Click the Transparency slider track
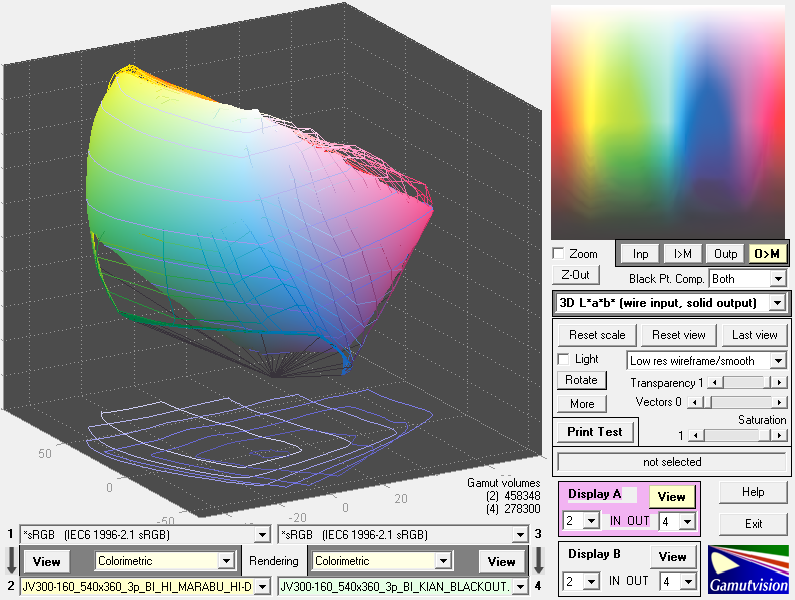The image size is (795, 600). click(747, 382)
